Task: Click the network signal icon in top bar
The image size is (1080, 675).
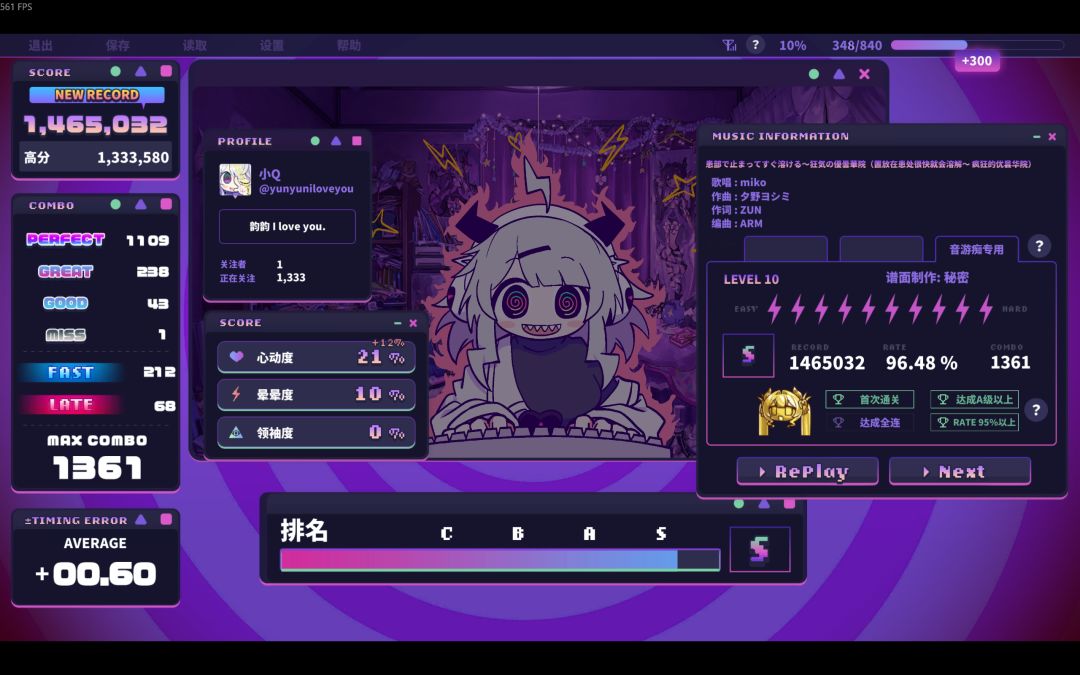Action: point(729,45)
